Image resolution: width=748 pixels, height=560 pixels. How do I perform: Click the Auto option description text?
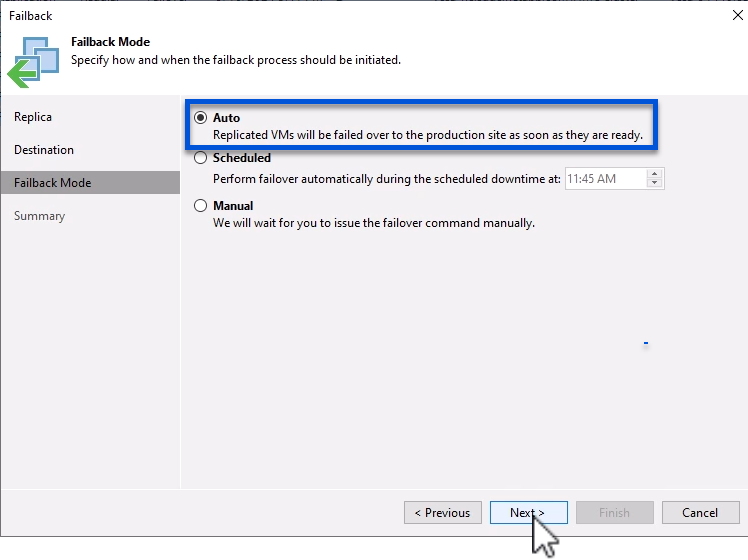tap(427, 135)
